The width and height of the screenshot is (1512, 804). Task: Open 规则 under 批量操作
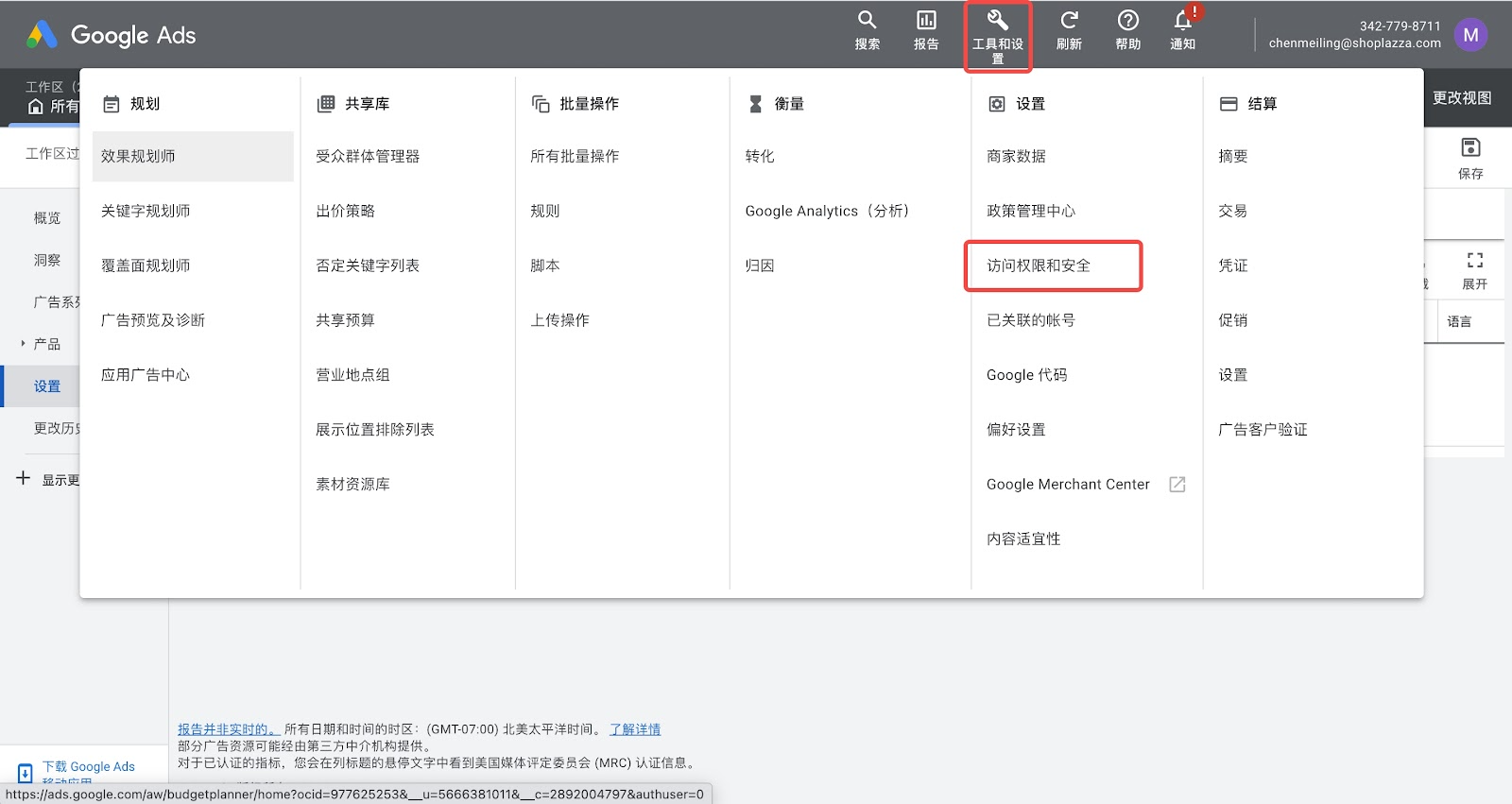(x=545, y=211)
